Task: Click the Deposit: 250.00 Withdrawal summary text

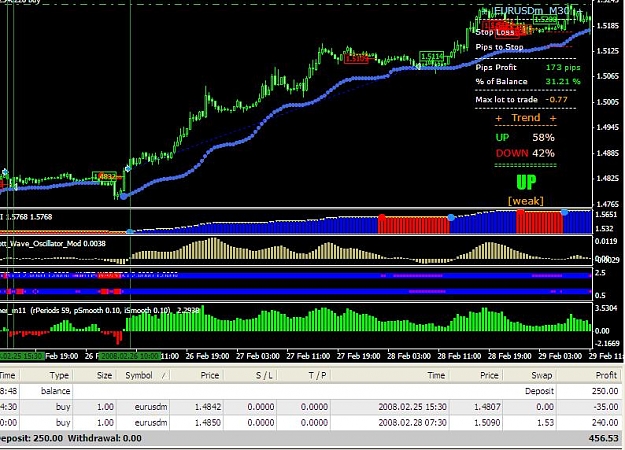Action: coord(70,438)
